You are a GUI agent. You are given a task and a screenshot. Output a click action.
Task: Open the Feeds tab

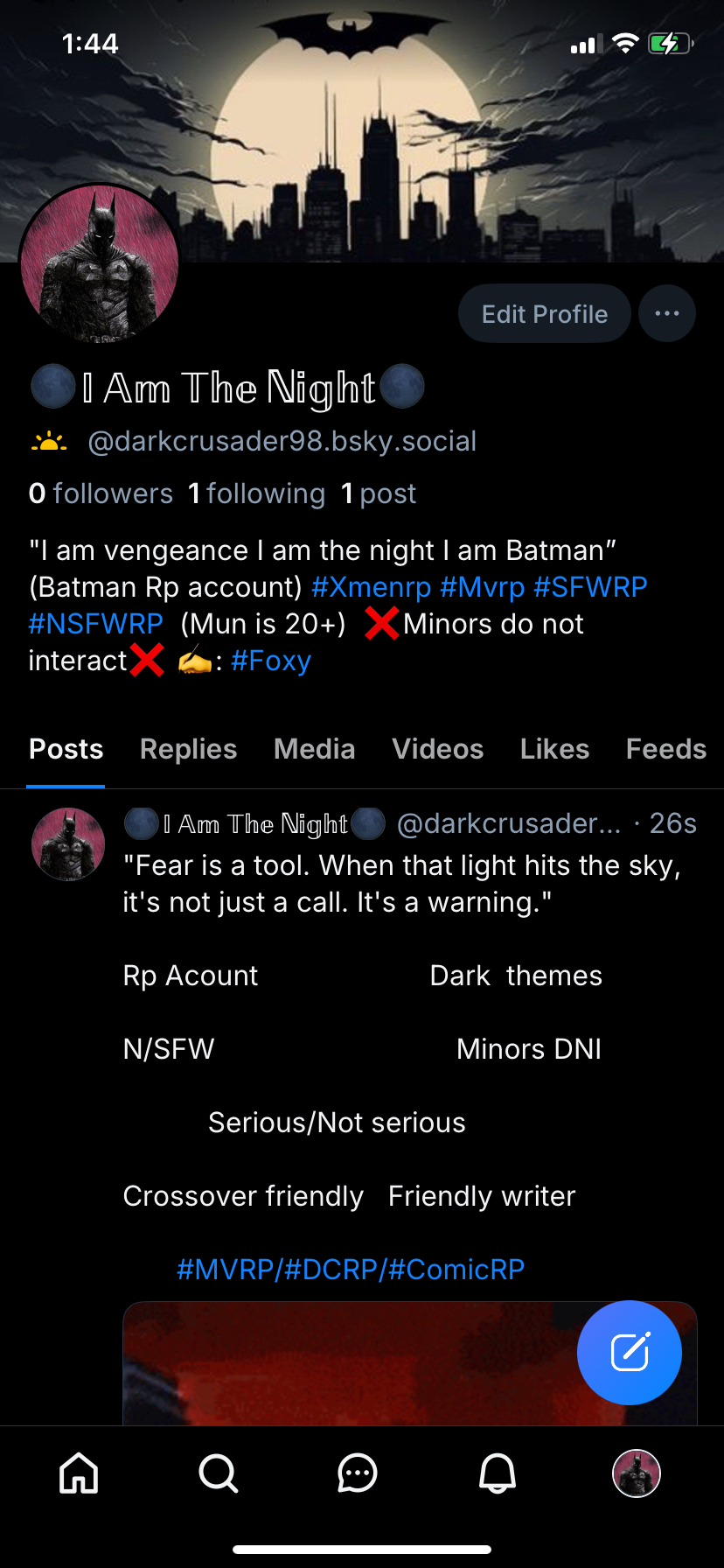point(665,749)
